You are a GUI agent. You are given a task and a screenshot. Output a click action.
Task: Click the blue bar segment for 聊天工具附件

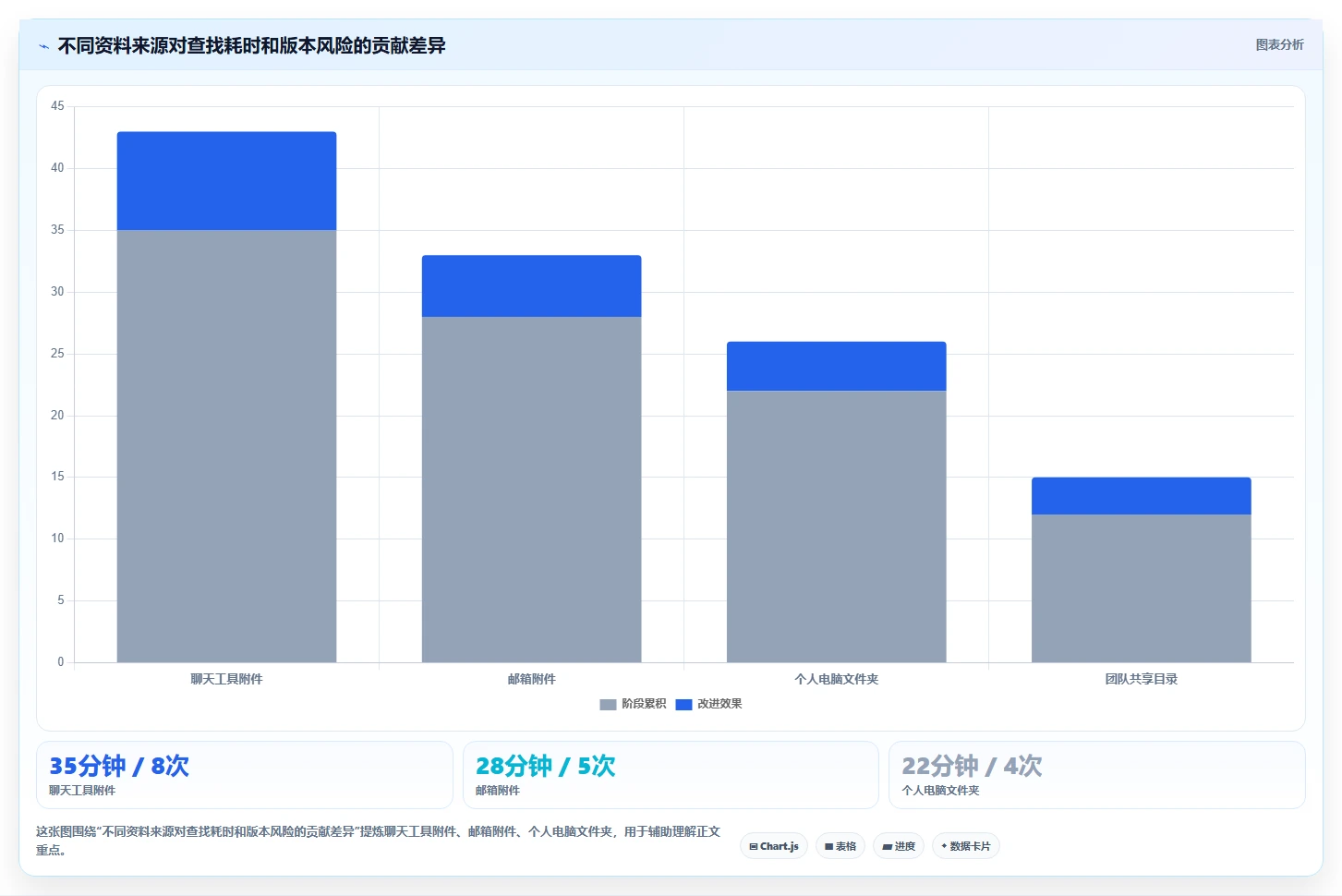click(x=226, y=181)
